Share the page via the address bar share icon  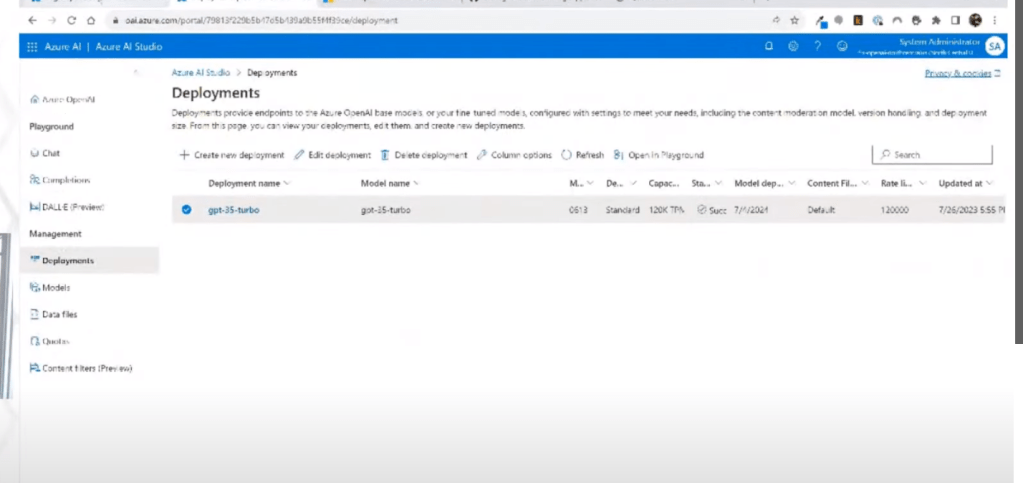(776, 20)
